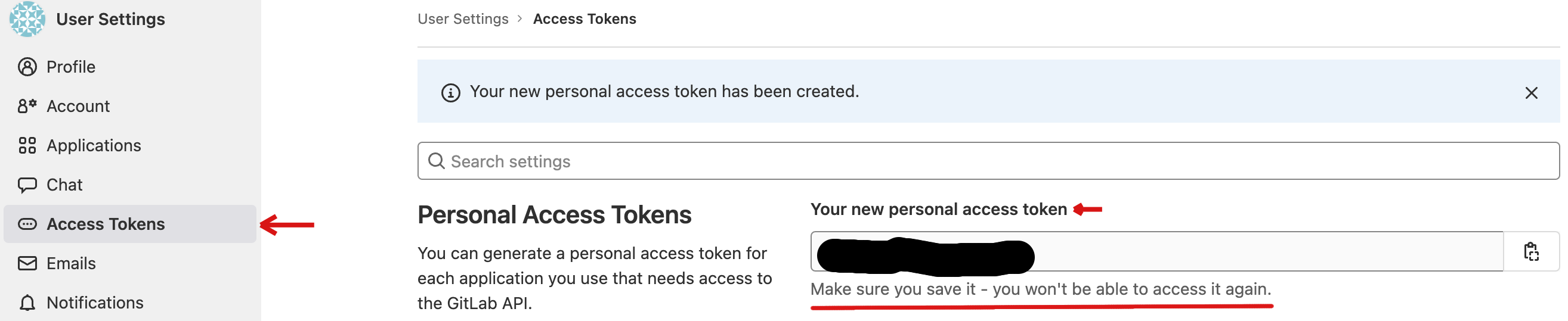The height and width of the screenshot is (321, 1568).
Task: Open the Applications settings page
Action: [x=94, y=146]
